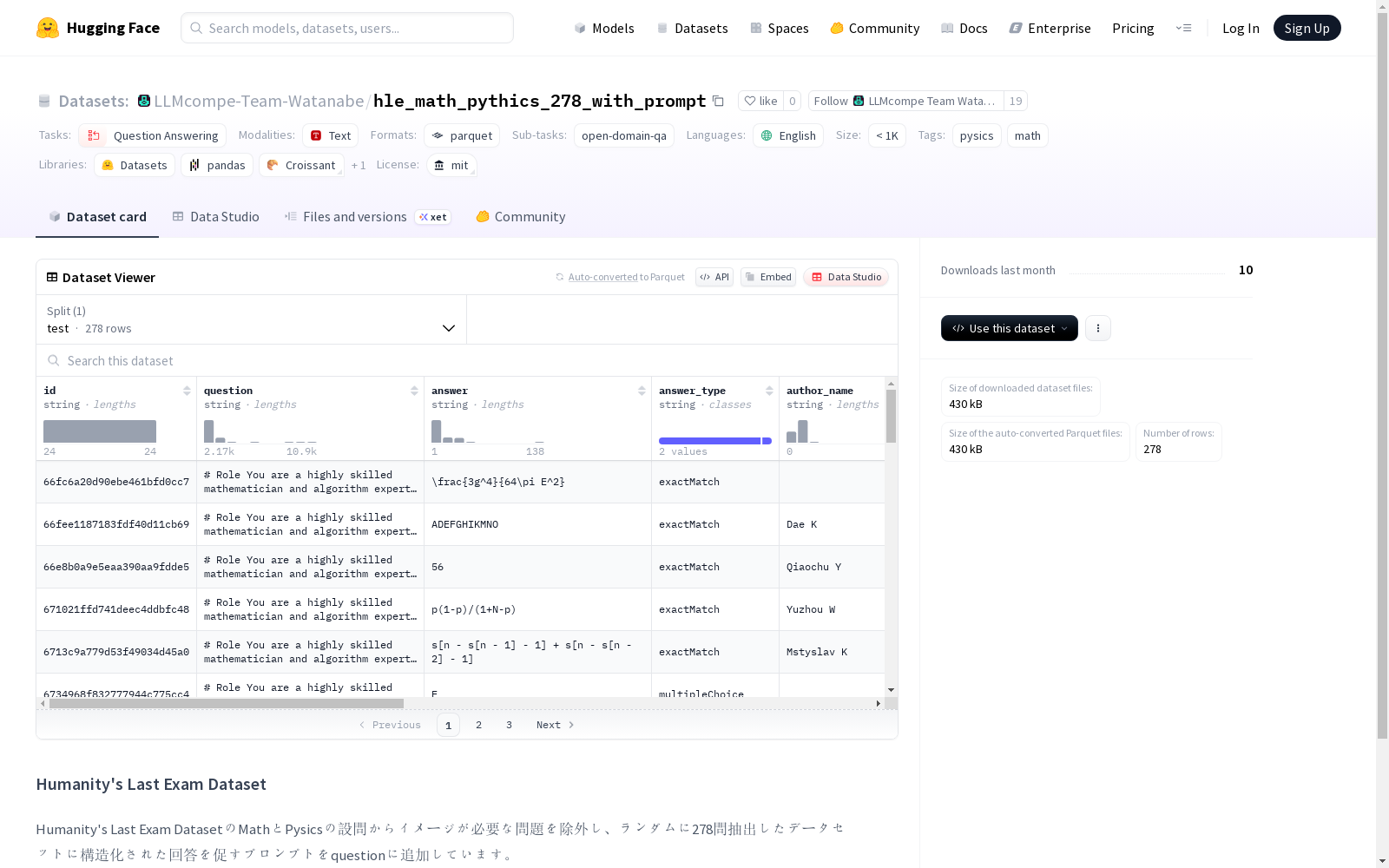Image resolution: width=1389 pixels, height=868 pixels.
Task: Click the LLMcompe team avatar icon
Action: tap(144, 101)
